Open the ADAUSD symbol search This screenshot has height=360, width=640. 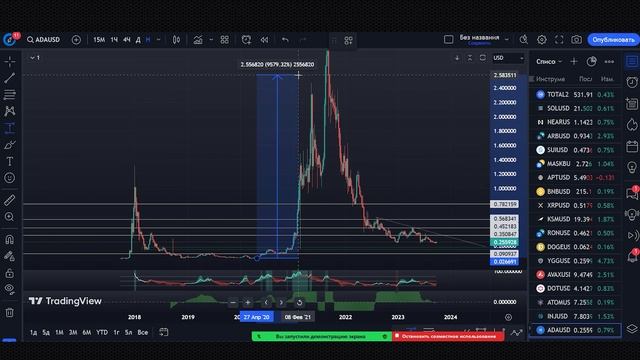43,40
